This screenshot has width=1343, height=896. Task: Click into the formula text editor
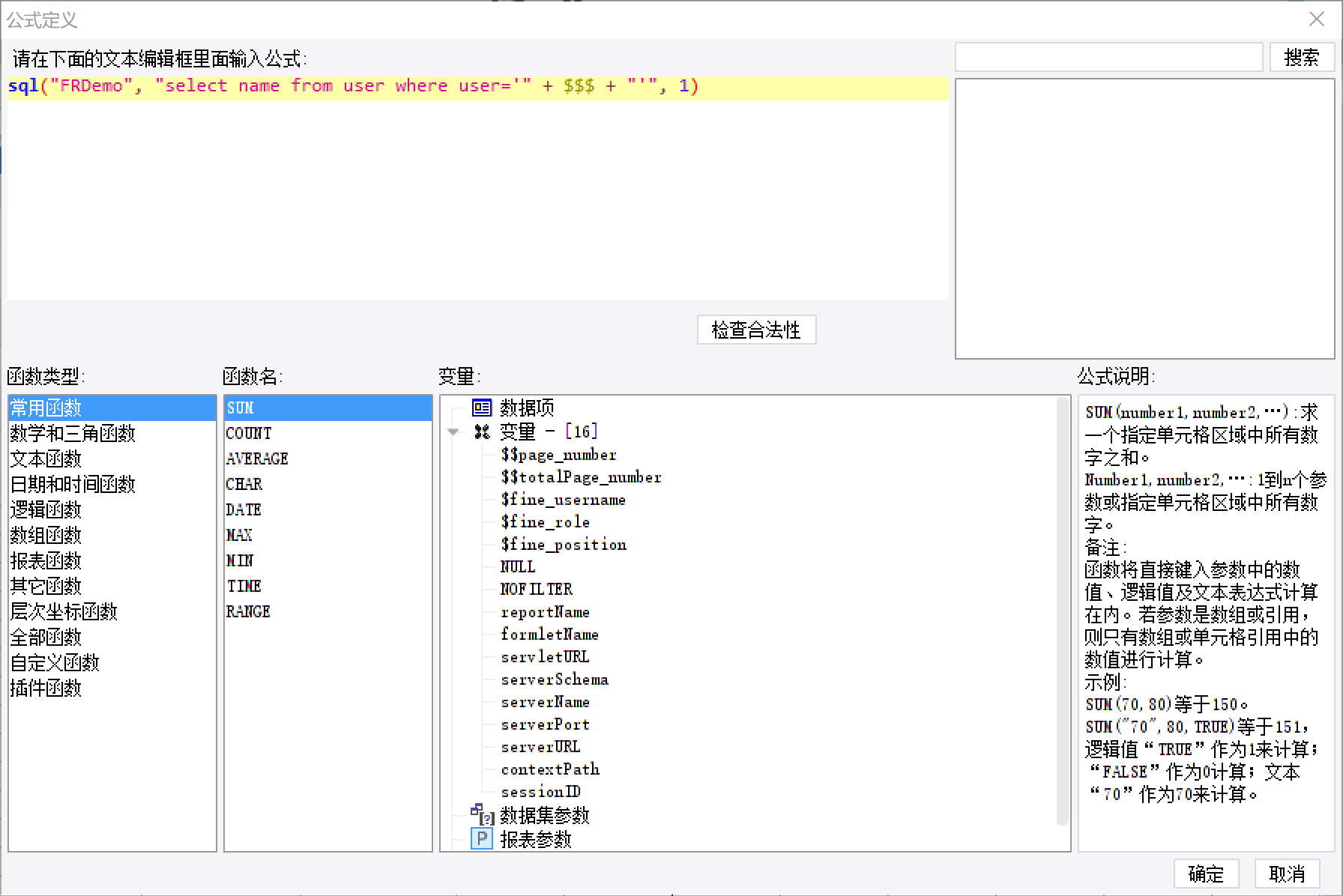pos(478,187)
